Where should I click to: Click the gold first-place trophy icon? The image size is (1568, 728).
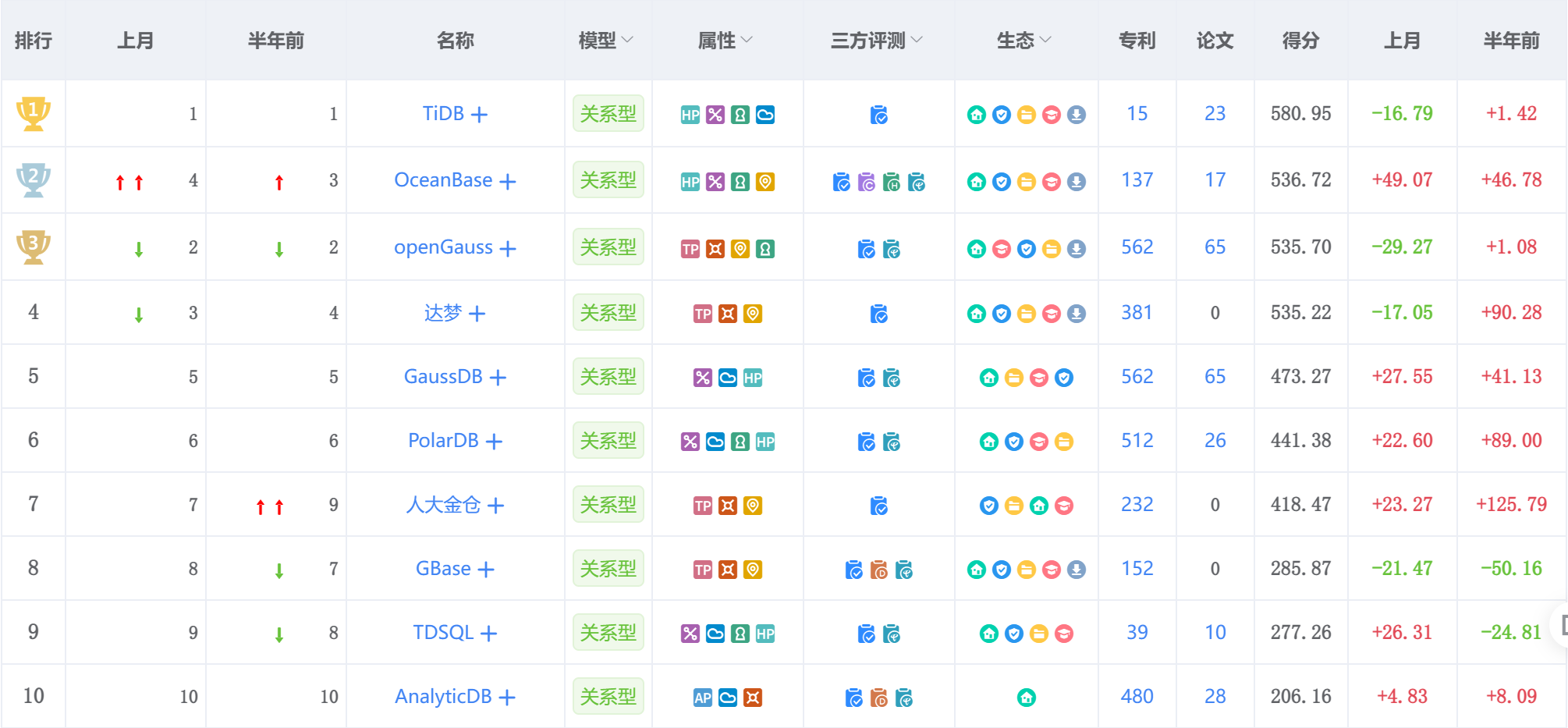pos(34,114)
